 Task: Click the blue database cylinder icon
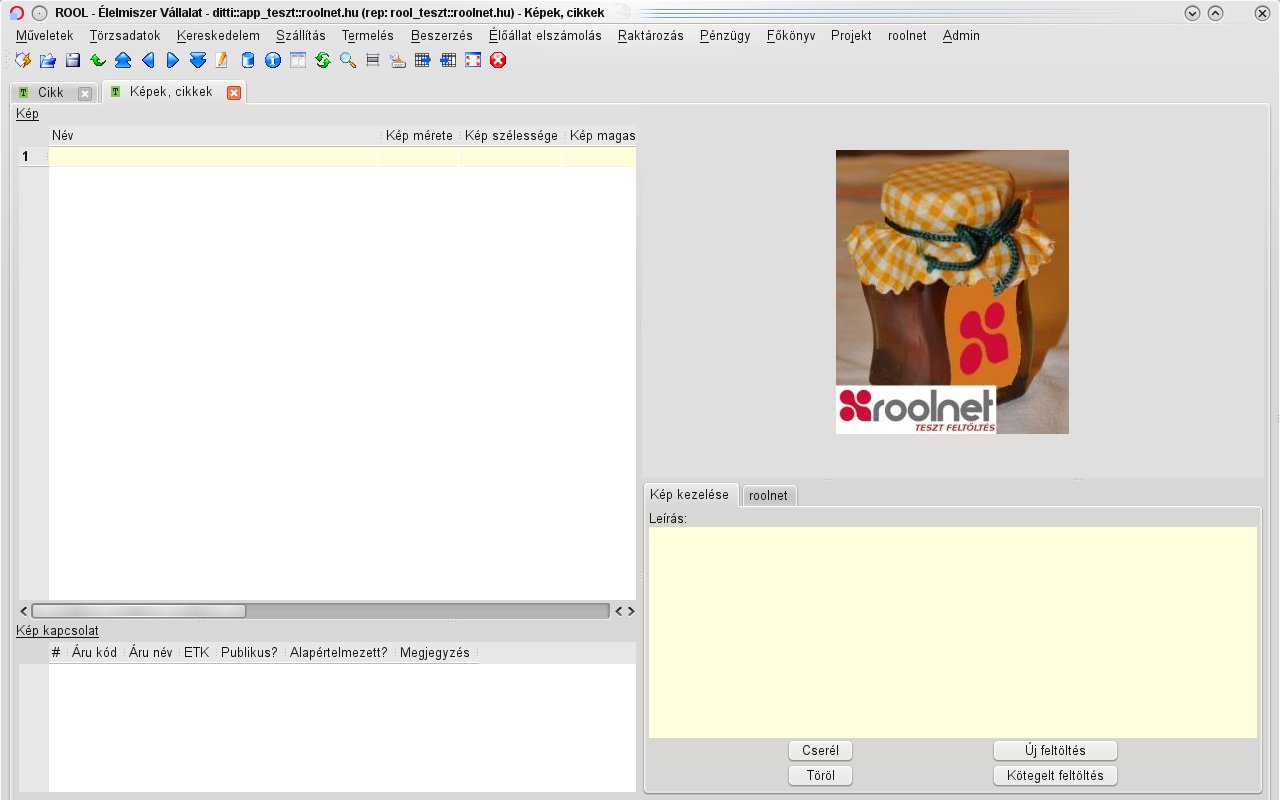248,61
